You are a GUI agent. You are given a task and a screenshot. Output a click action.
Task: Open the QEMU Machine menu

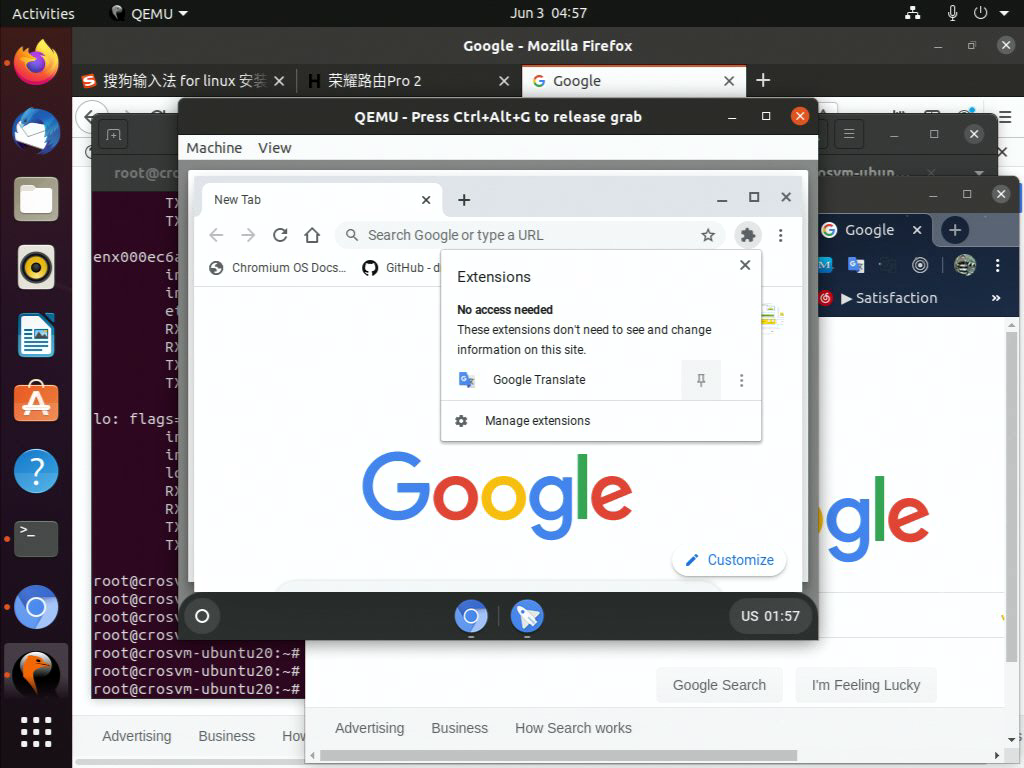[214, 148]
